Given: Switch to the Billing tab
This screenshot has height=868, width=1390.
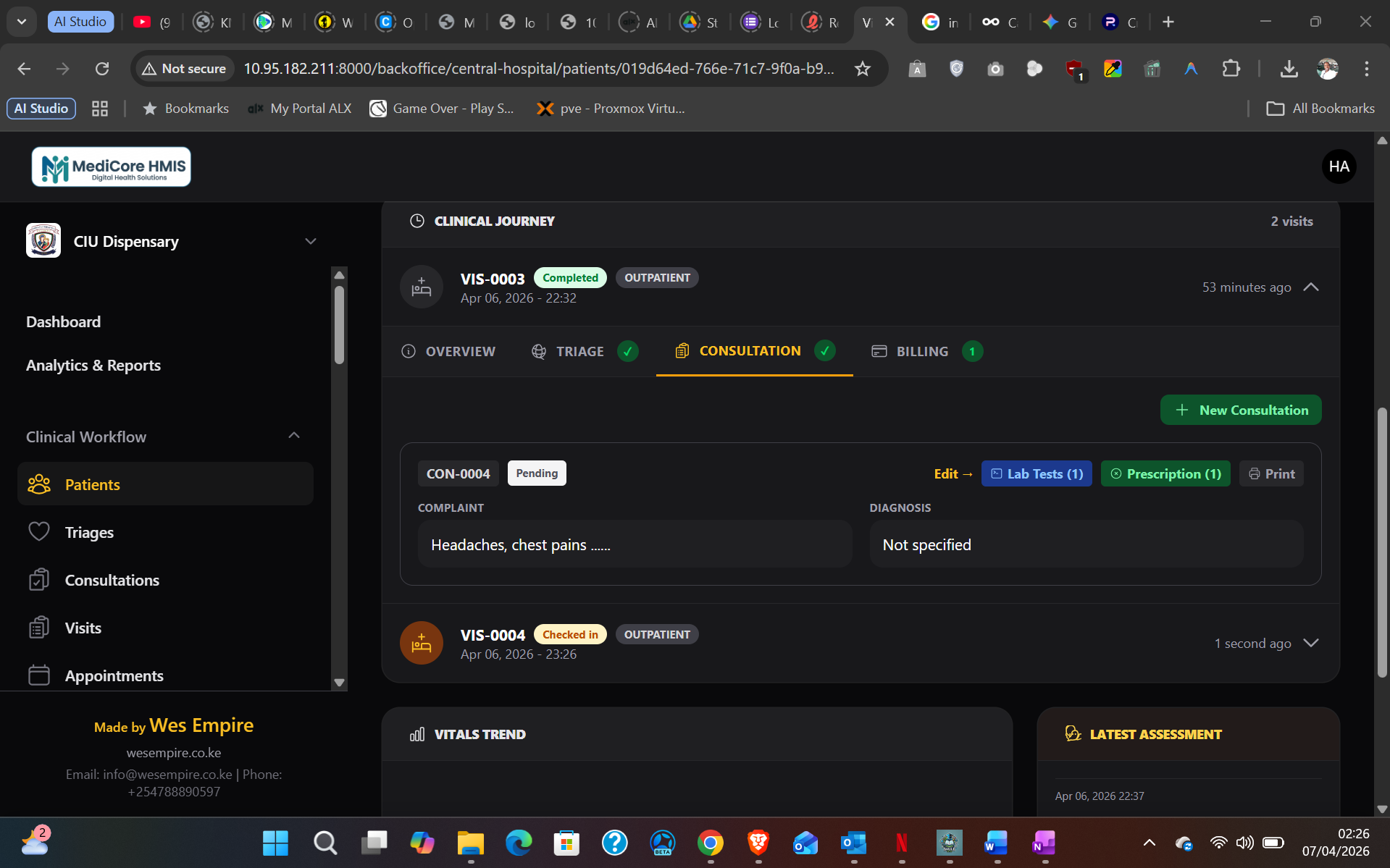Looking at the screenshot, I should 921,351.
